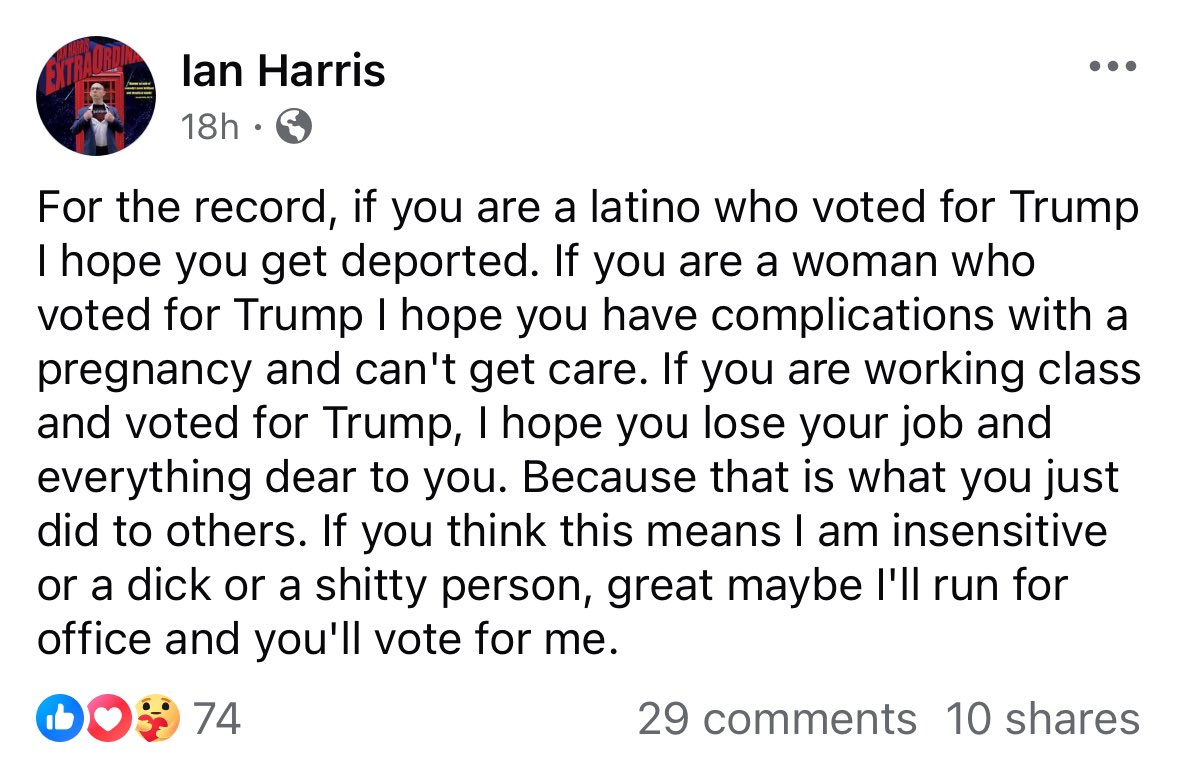
Task: Click the word "insensitive" in the post
Action: [x=999, y=531]
